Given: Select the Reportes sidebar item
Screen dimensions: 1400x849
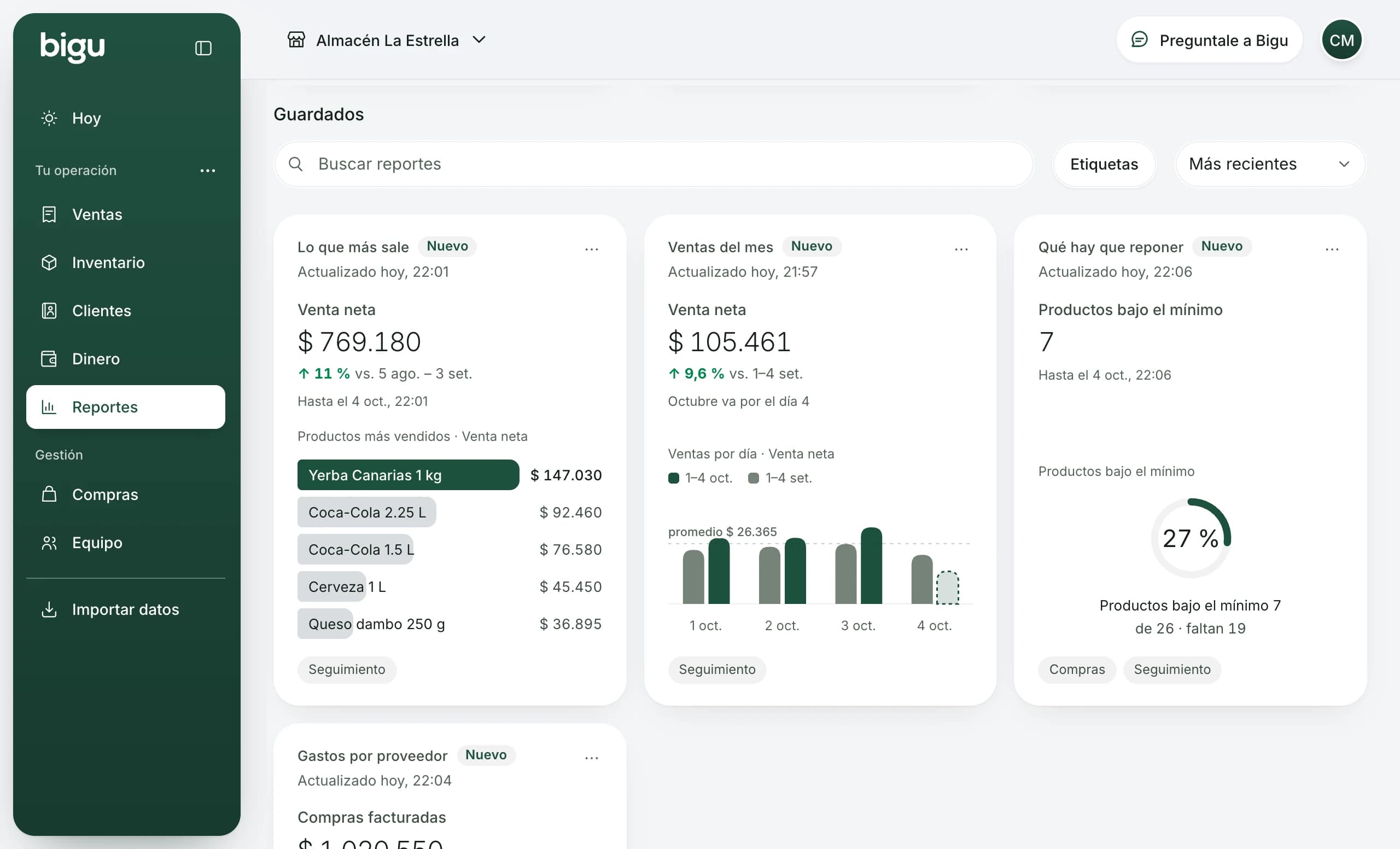Looking at the screenshot, I should tap(126, 407).
